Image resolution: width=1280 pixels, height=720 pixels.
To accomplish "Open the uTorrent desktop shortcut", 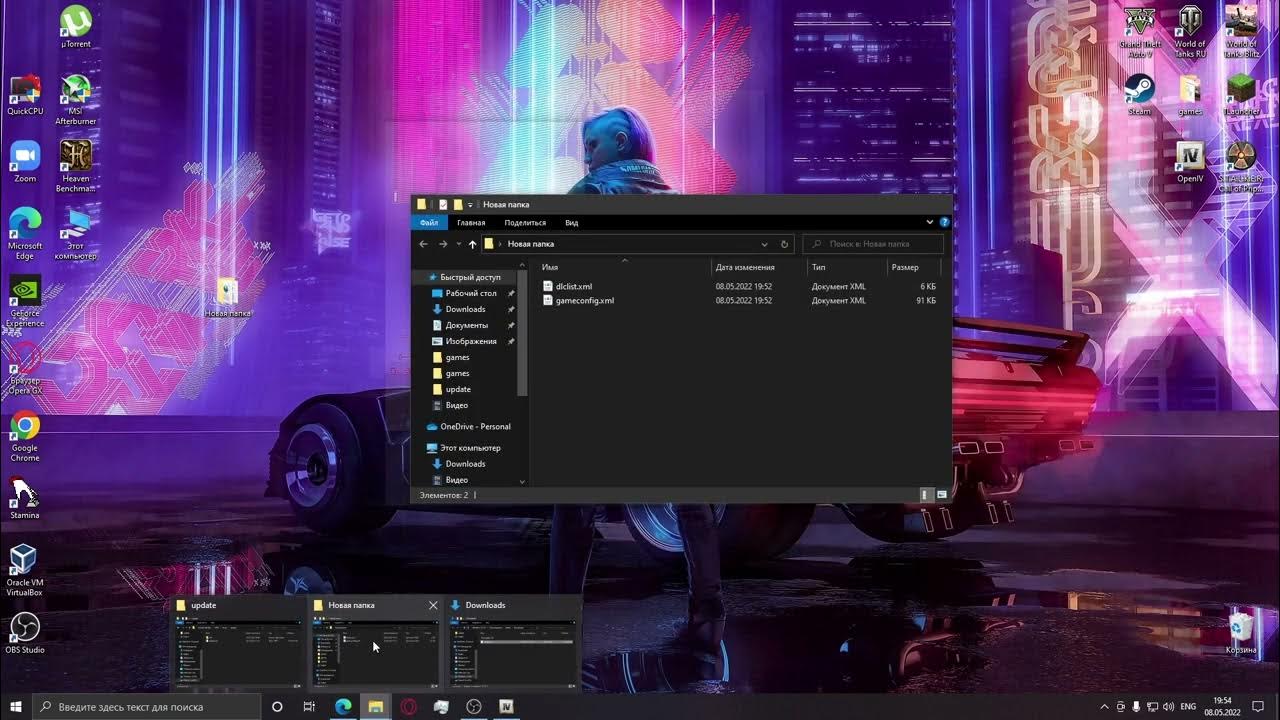I will [x=75, y=27].
